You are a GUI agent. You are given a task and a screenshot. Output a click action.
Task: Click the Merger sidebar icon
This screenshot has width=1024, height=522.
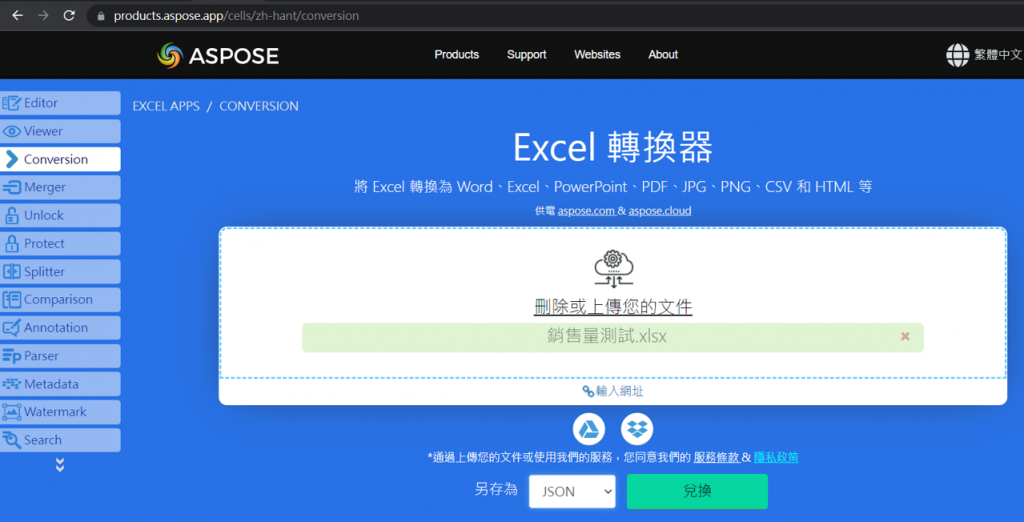(12, 188)
